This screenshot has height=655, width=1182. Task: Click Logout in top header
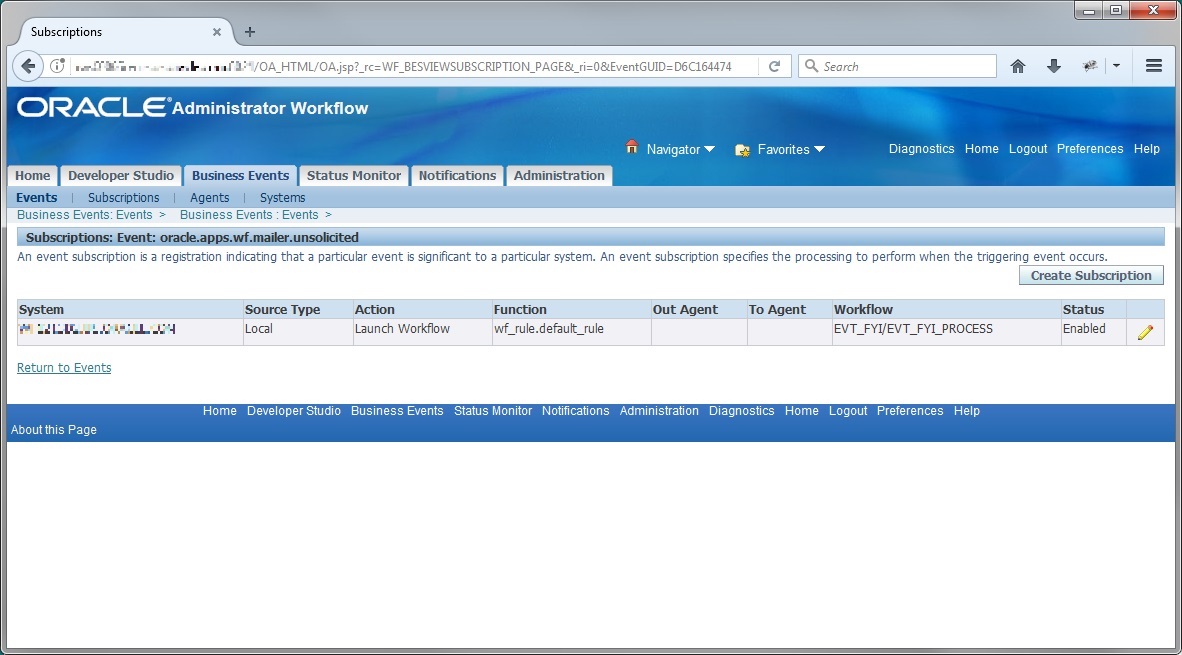point(1028,148)
